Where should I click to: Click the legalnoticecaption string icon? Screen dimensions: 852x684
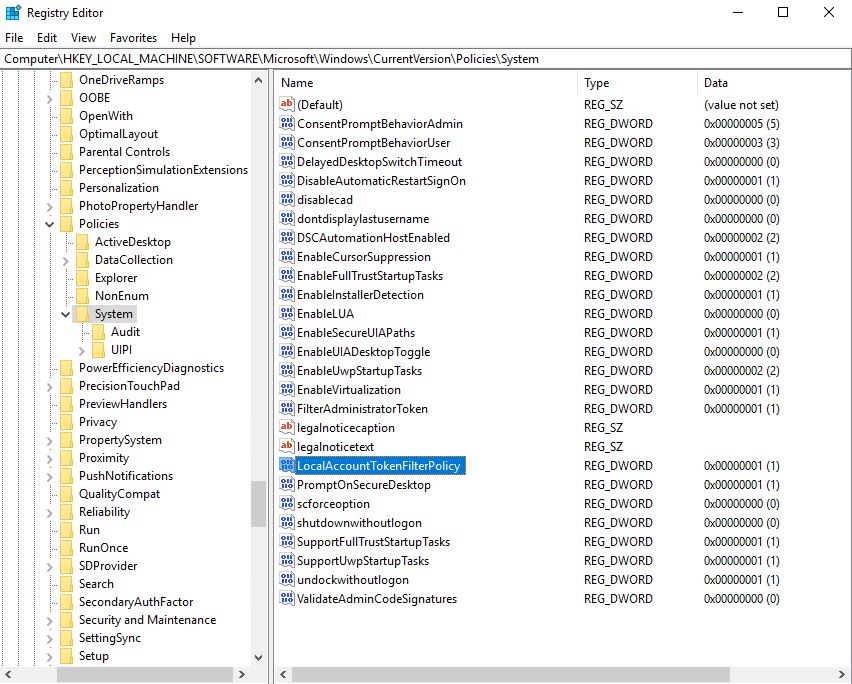(x=286, y=428)
